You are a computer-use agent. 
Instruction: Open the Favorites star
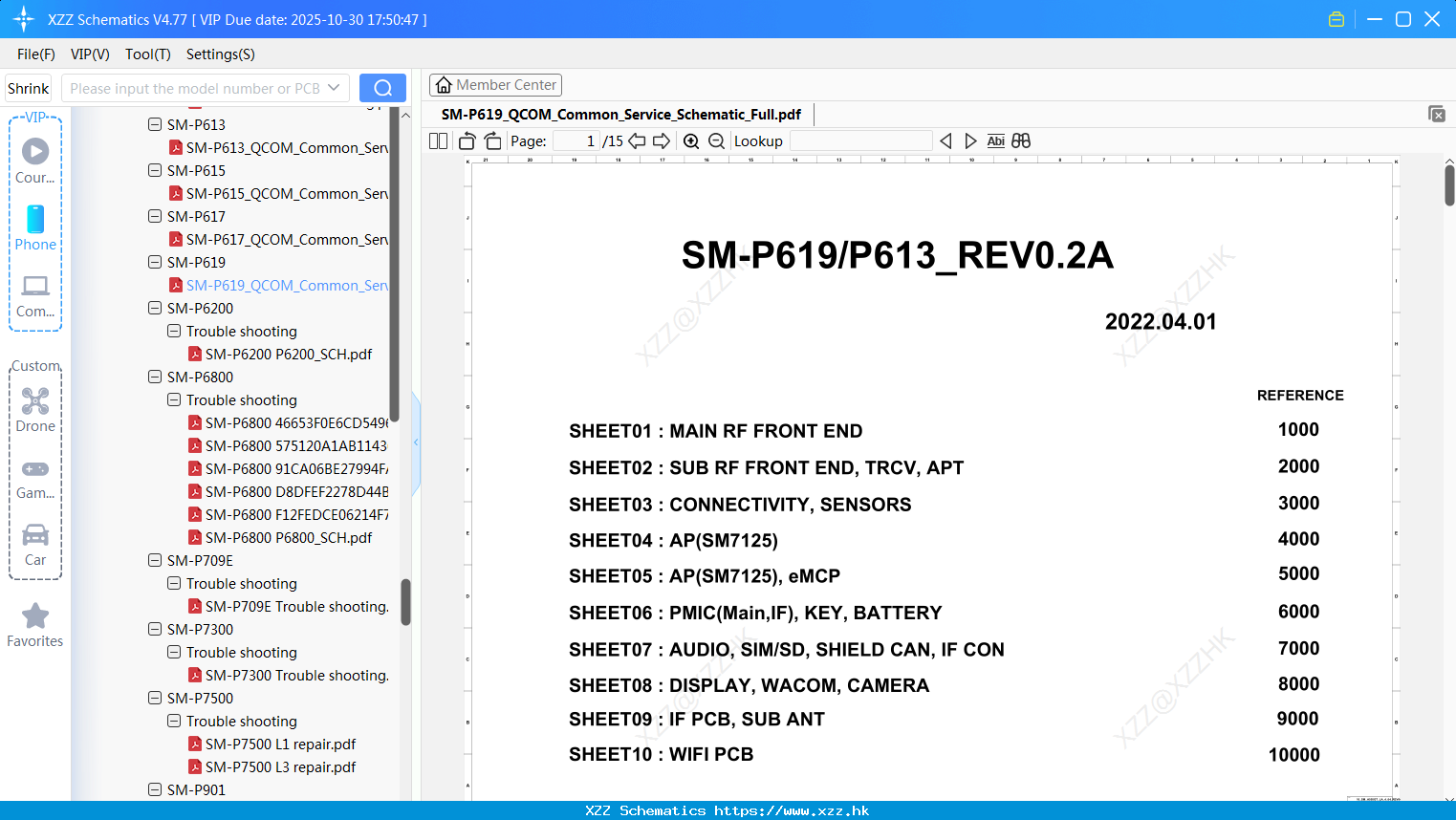point(35,625)
